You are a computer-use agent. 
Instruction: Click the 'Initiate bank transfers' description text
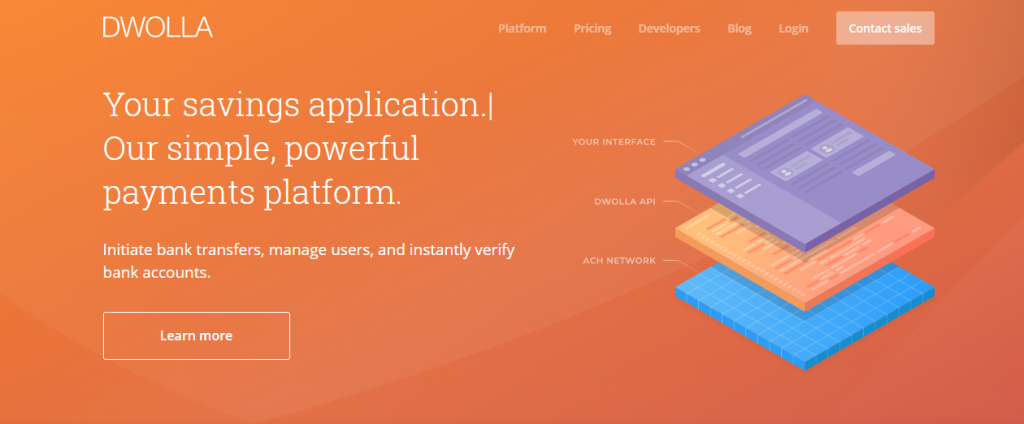coord(309,261)
